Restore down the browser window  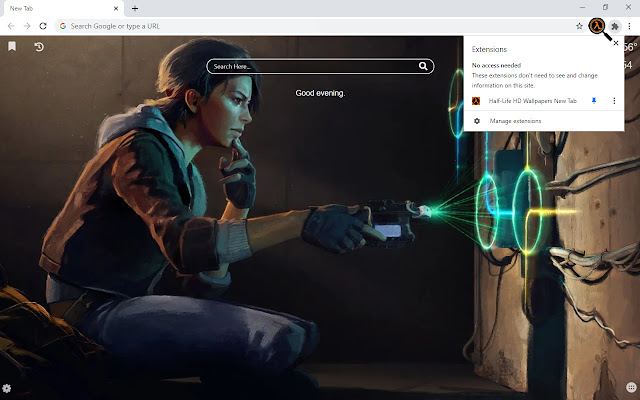[605, 7]
